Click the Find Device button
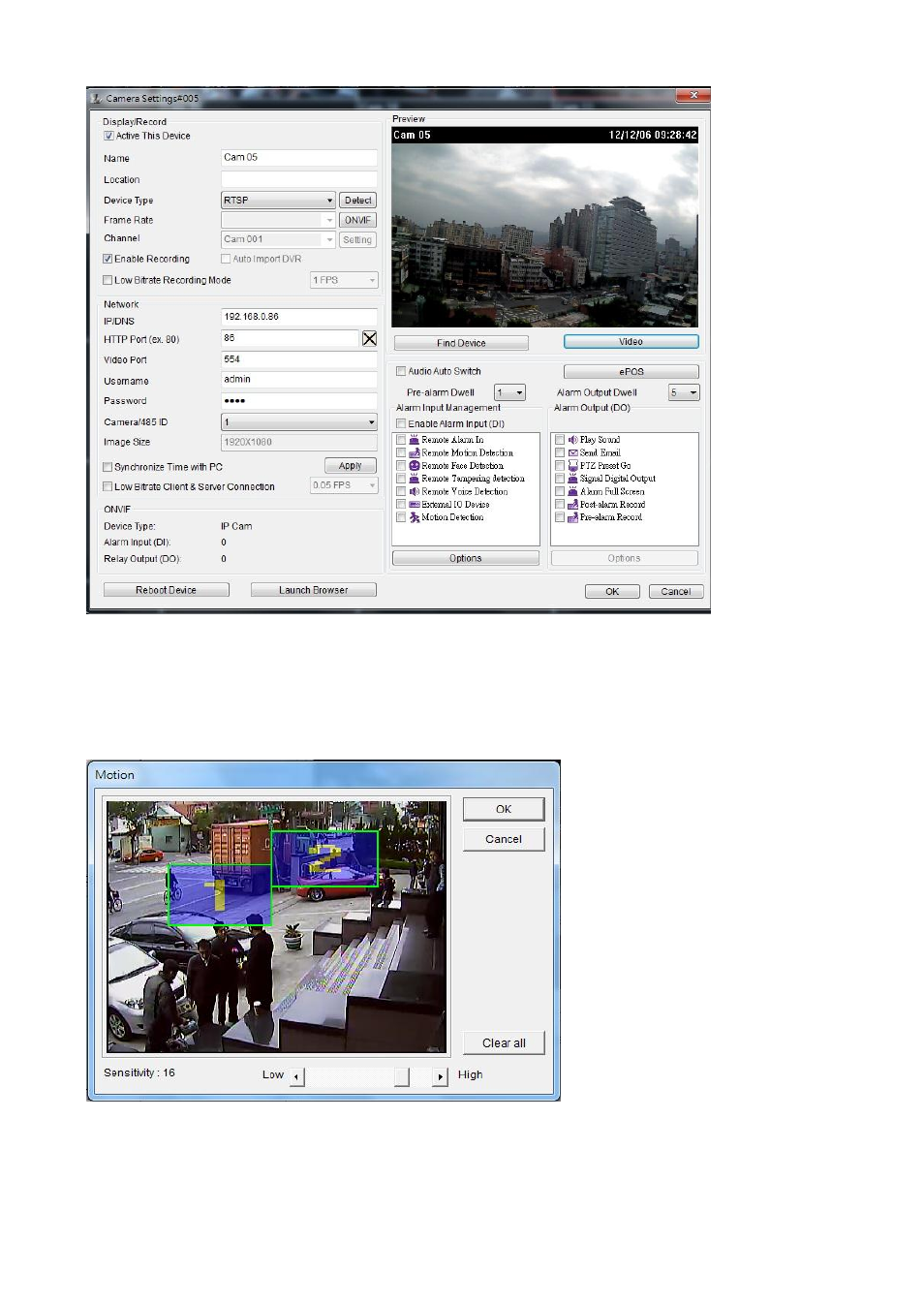Image resolution: width=924 pixels, height=1305 pixels. 461,343
